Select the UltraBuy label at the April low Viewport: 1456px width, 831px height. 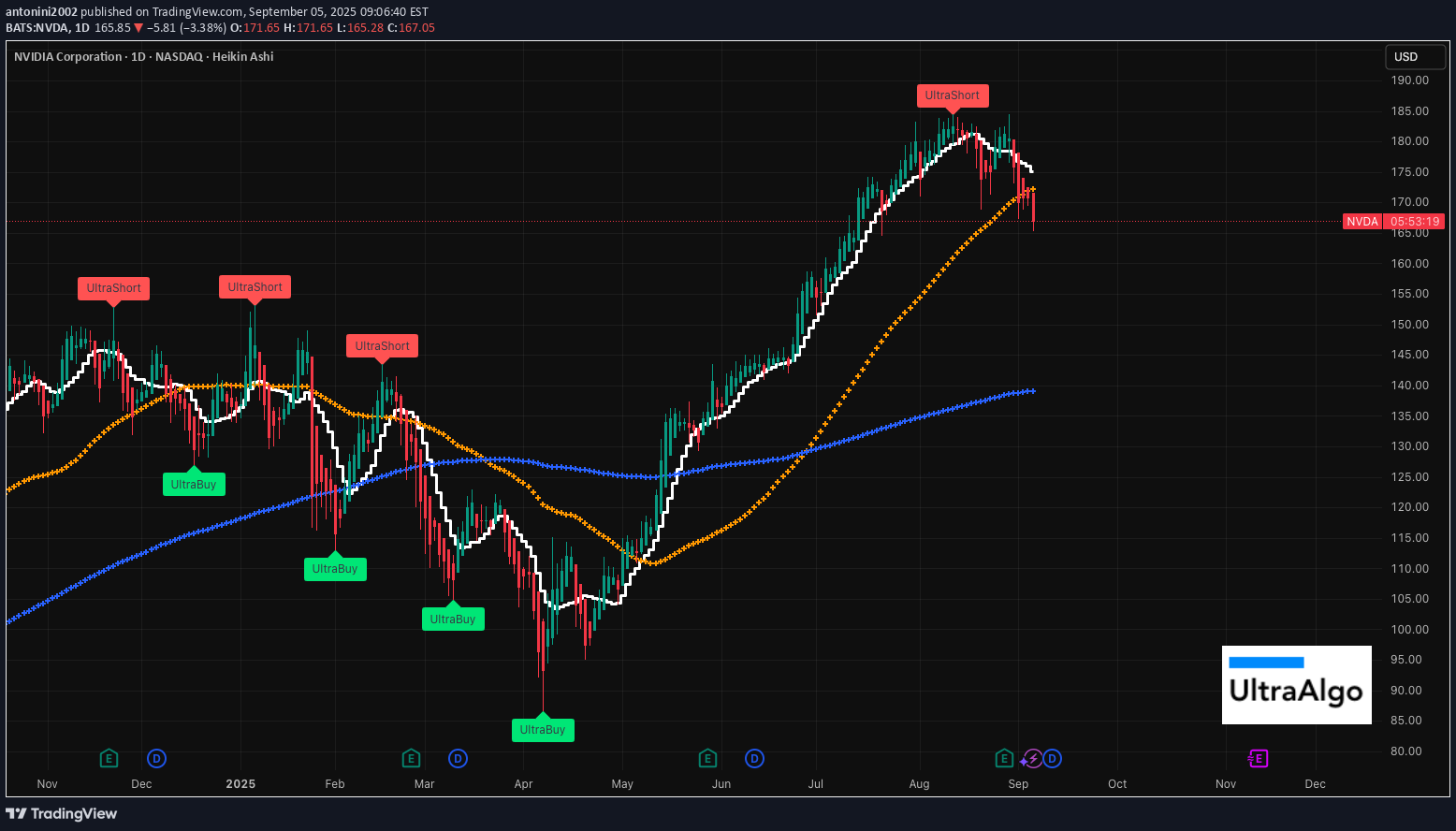[543, 730]
